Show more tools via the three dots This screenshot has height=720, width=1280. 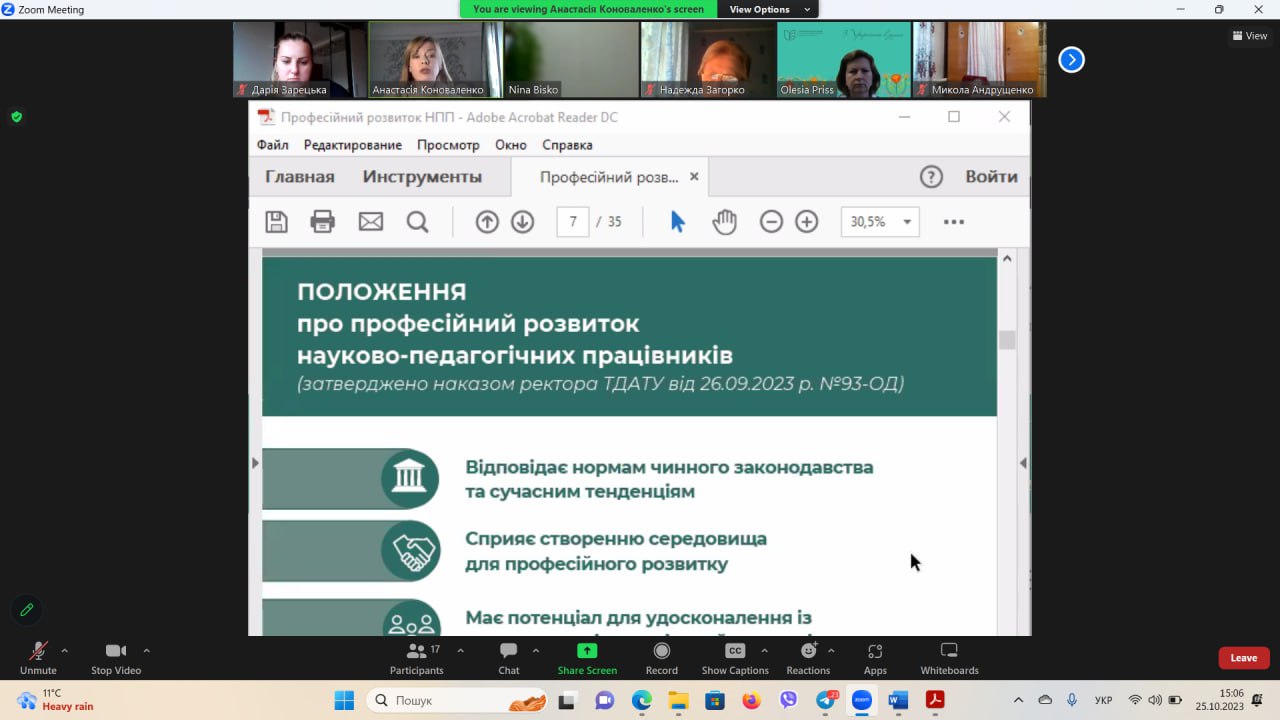(954, 222)
